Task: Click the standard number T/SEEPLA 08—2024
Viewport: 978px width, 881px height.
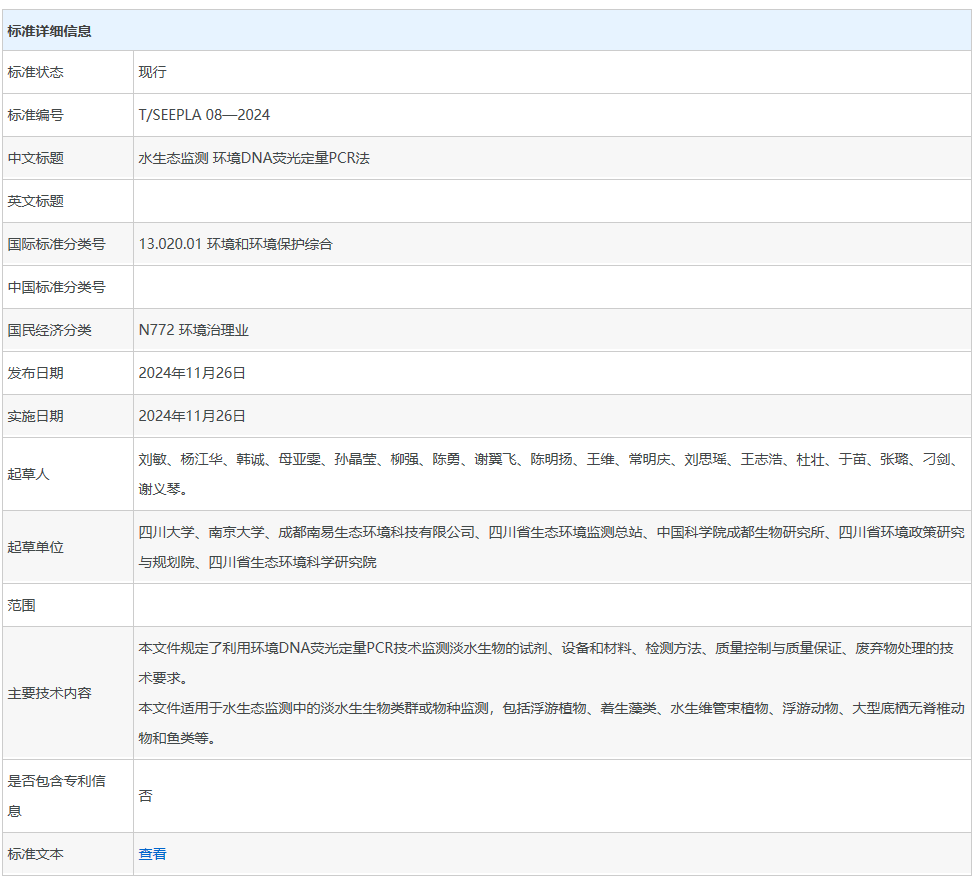Action: pyautogui.click(x=204, y=115)
